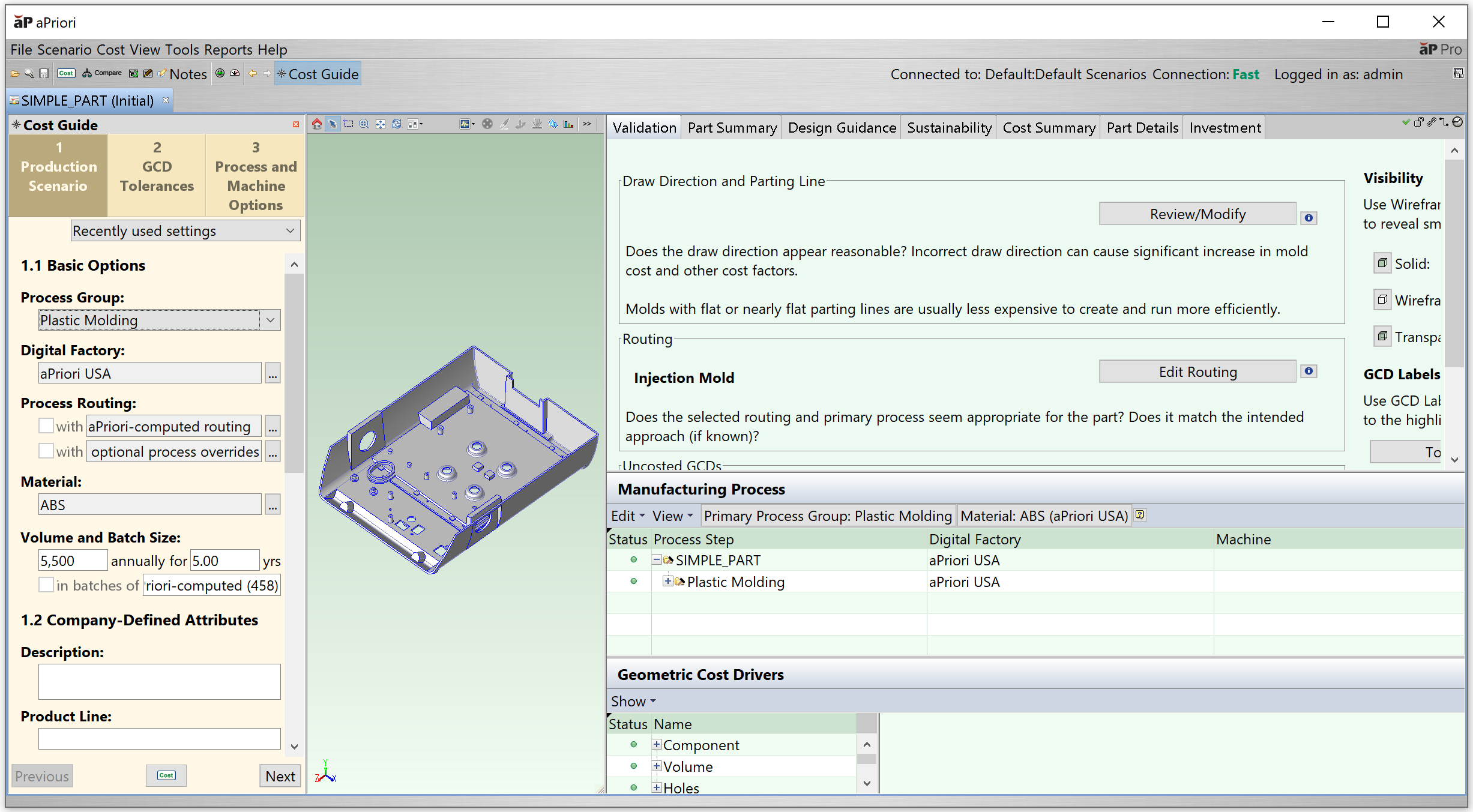1473x812 pixels.
Task: Open the Reports menu
Action: pyautogui.click(x=228, y=49)
